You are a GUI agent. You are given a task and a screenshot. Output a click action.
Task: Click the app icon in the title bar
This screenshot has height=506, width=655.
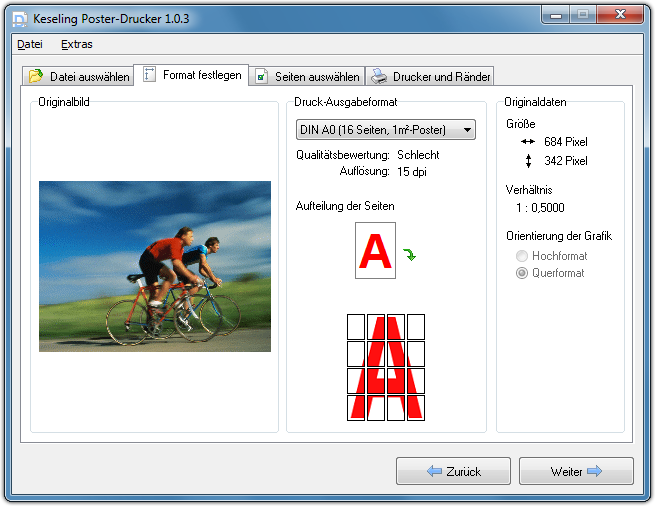[x=19, y=19]
